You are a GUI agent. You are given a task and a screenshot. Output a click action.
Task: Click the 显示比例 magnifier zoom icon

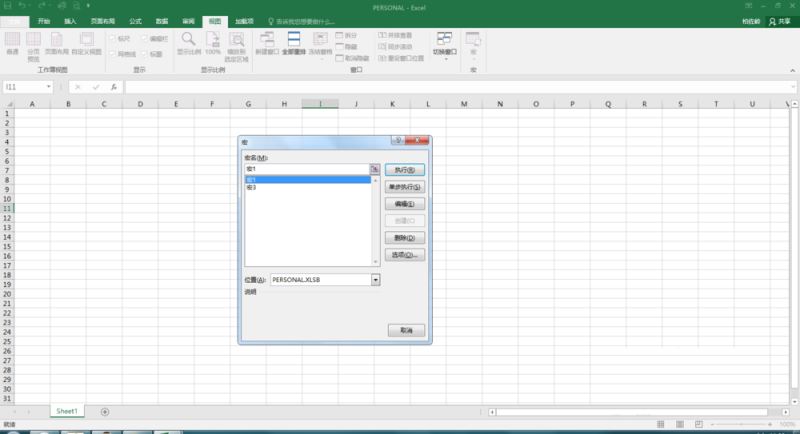[188, 43]
